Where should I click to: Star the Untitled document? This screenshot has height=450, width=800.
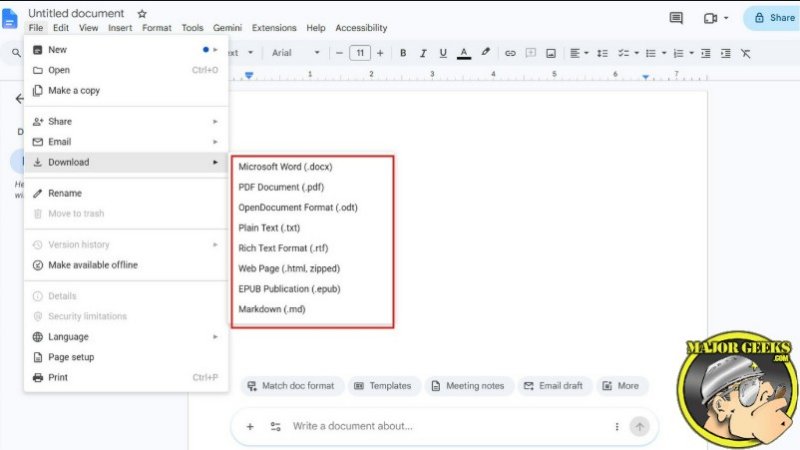click(x=142, y=14)
